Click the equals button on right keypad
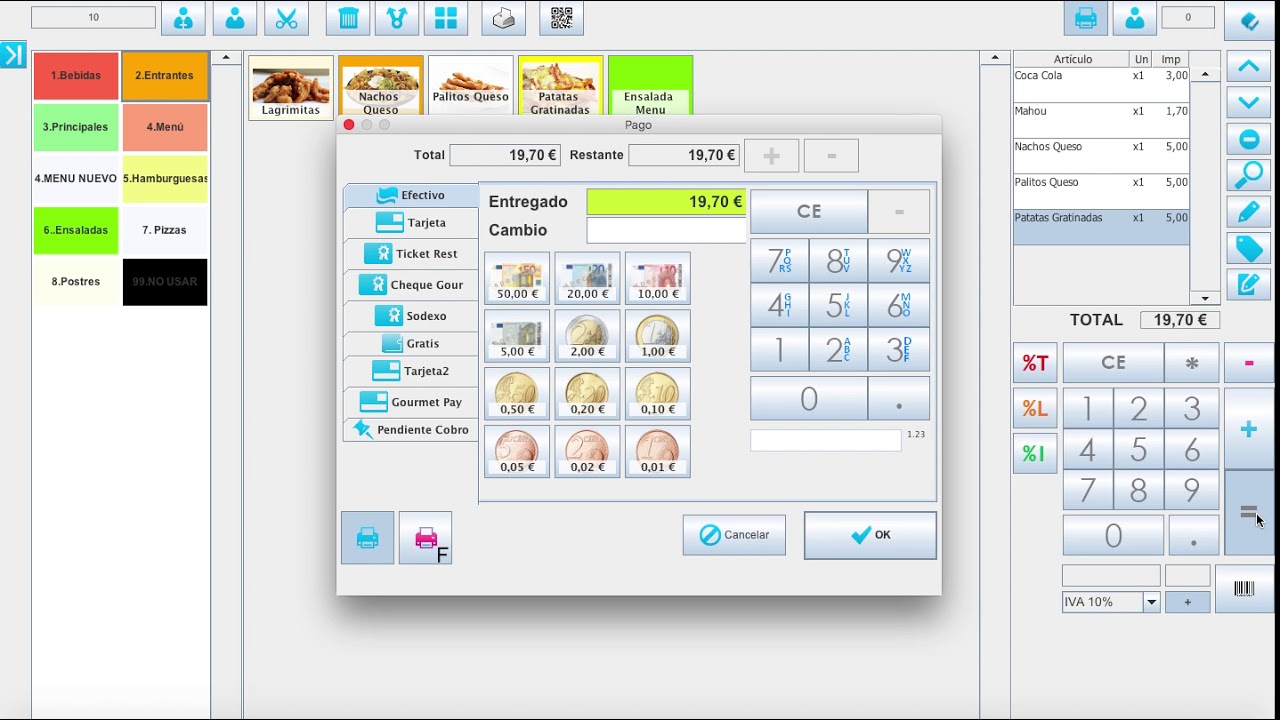The height and width of the screenshot is (720, 1280). [1249, 513]
